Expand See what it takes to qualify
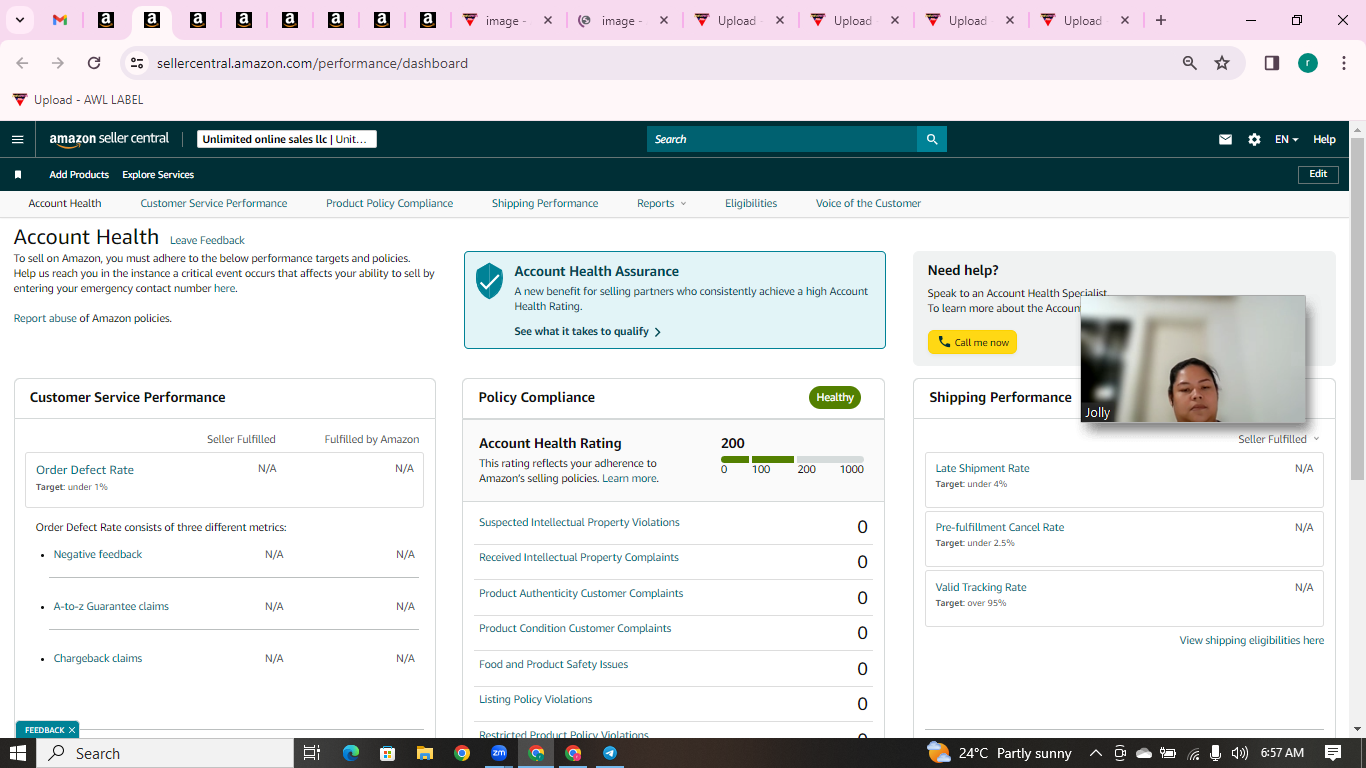Image resolution: width=1366 pixels, height=768 pixels. click(x=588, y=331)
